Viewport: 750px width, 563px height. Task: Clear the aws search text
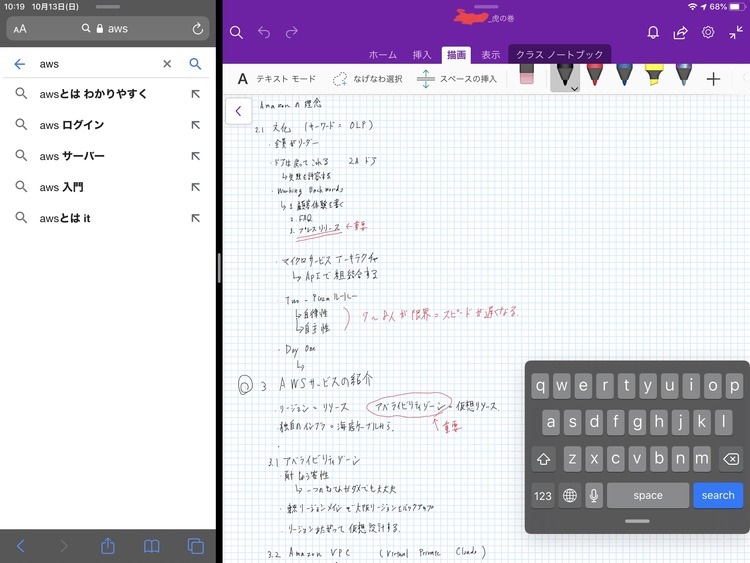coord(167,64)
